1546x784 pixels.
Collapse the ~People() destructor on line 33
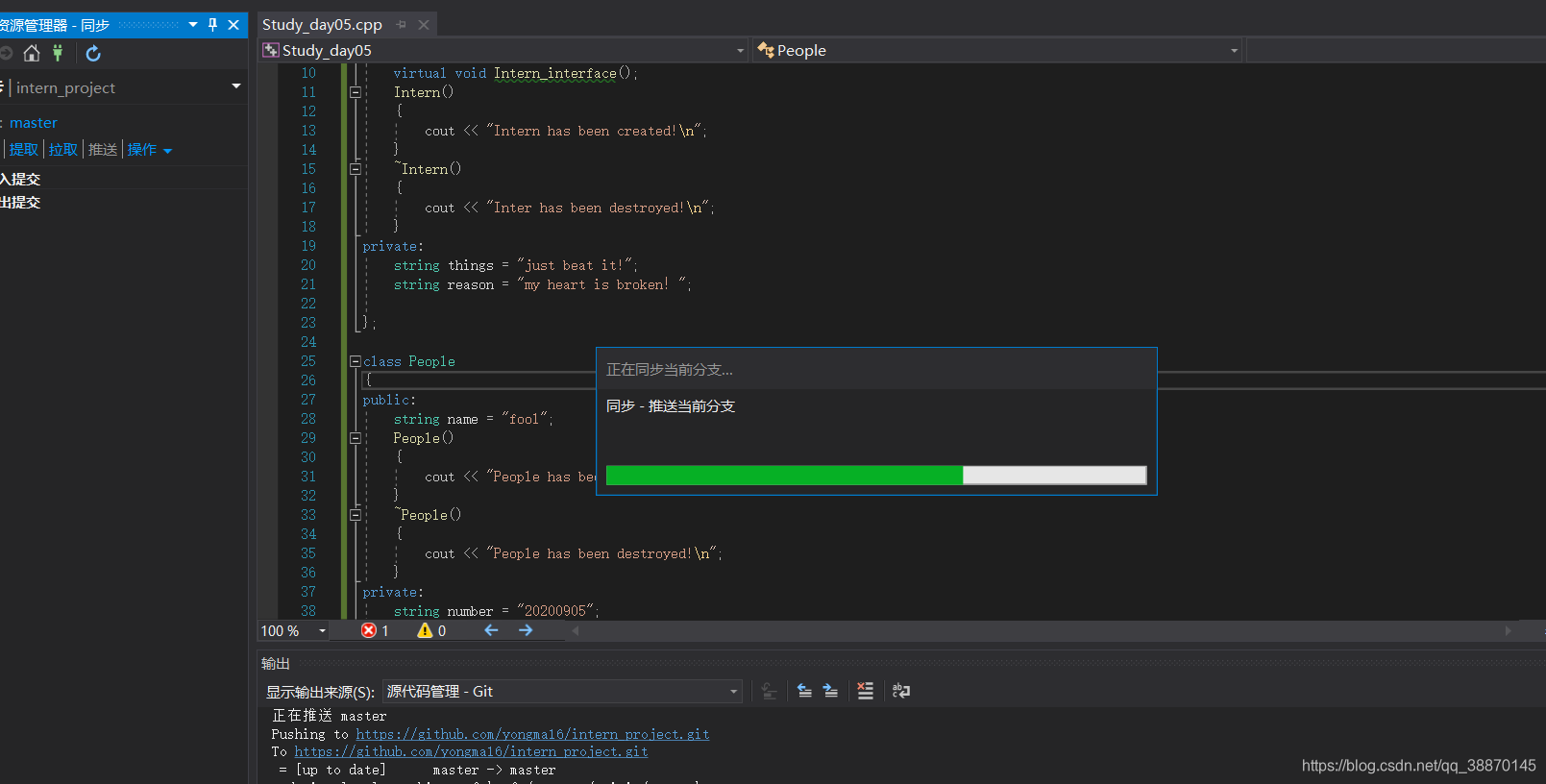[355, 515]
